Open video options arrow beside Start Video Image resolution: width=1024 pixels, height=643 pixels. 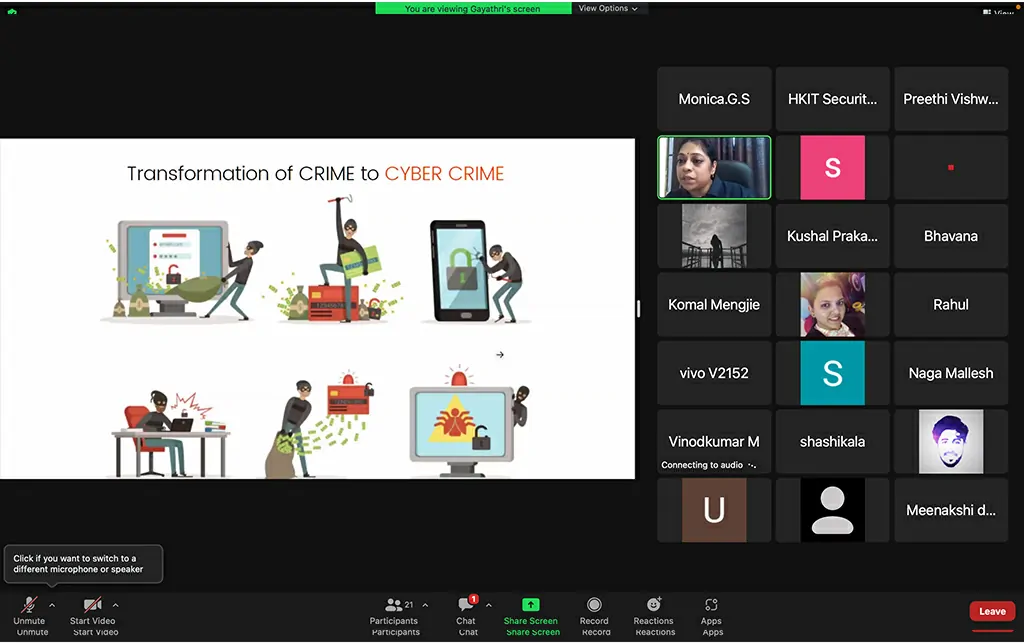(x=116, y=605)
